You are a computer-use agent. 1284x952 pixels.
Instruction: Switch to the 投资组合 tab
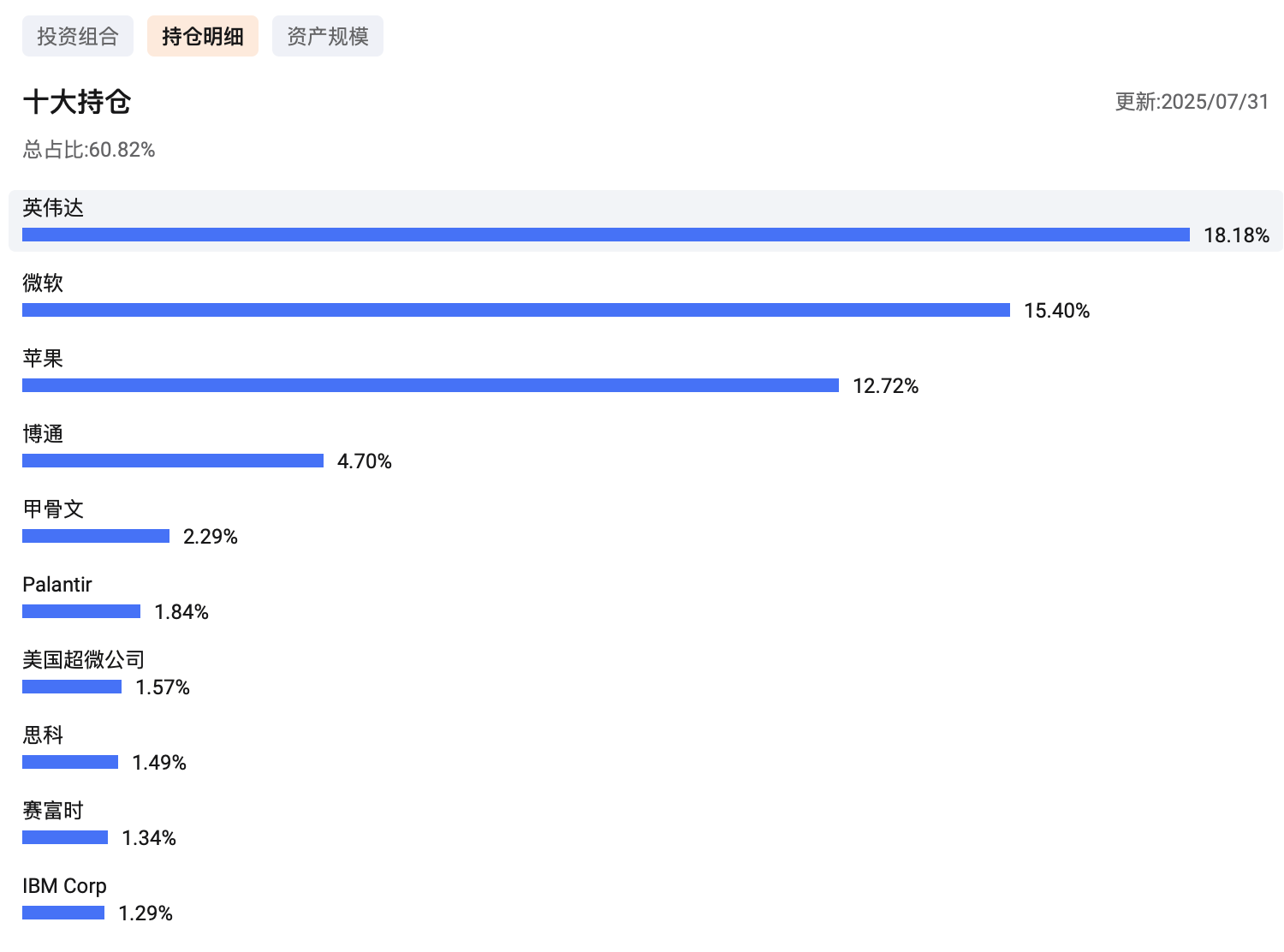[x=78, y=36]
